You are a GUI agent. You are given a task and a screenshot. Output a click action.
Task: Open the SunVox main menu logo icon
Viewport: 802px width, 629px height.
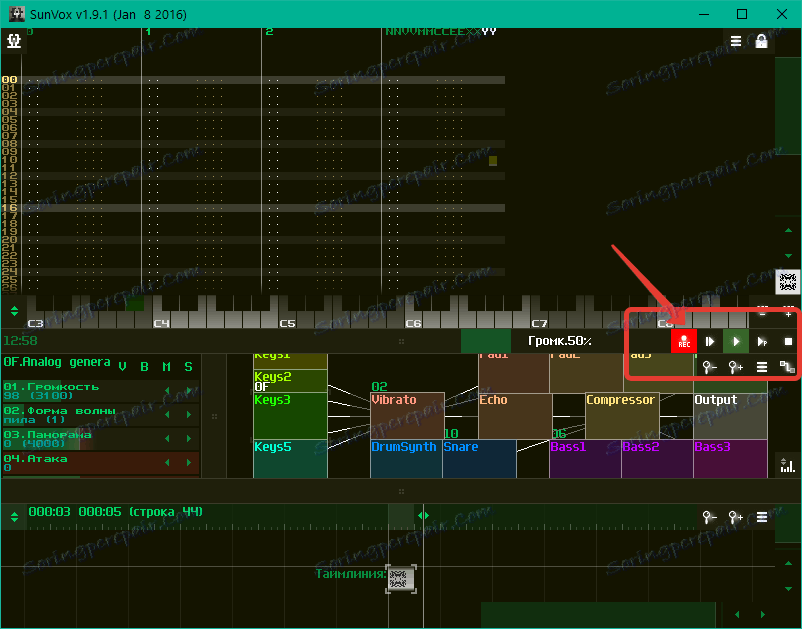tap(14, 40)
